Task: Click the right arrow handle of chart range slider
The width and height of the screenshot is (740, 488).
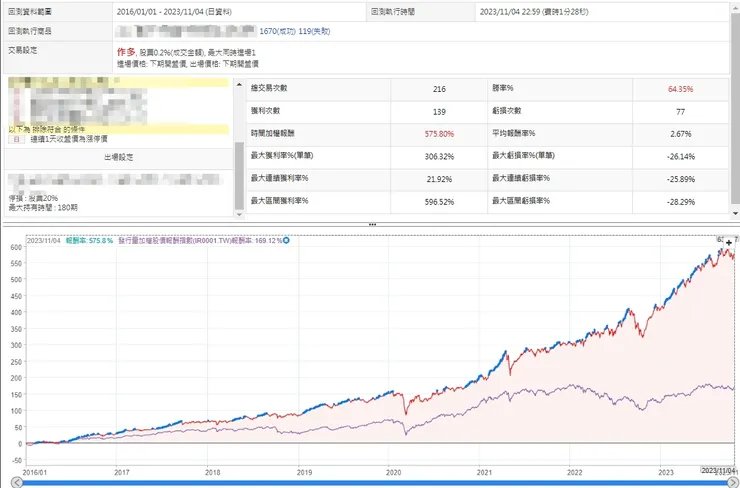Action: [x=733, y=482]
